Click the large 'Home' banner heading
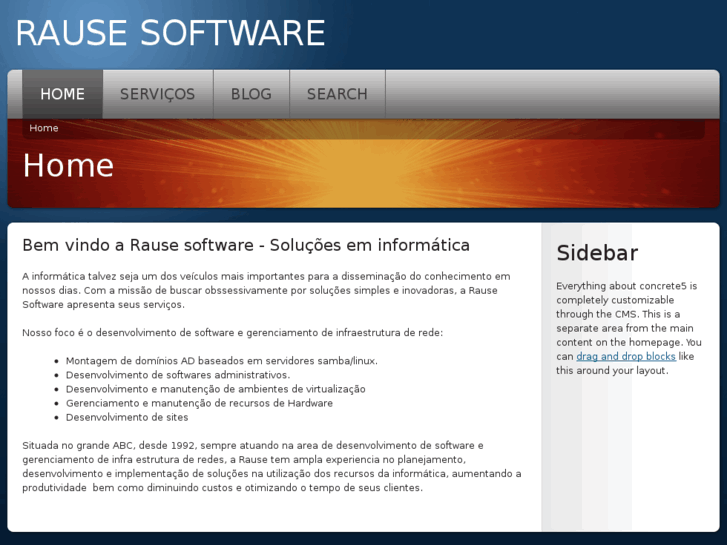This screenshot has width=727, height=545. pyautogui.click(x=68, y=166)
